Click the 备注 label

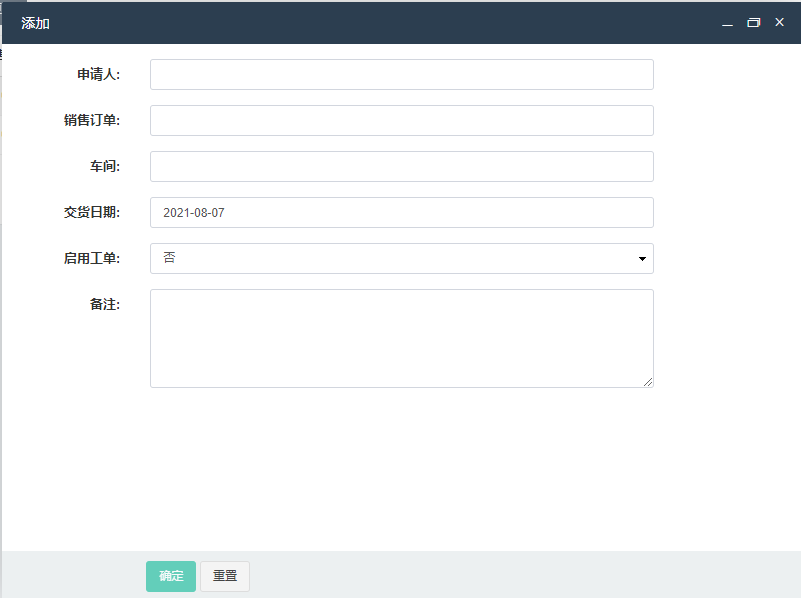click(x=105, y=304)
